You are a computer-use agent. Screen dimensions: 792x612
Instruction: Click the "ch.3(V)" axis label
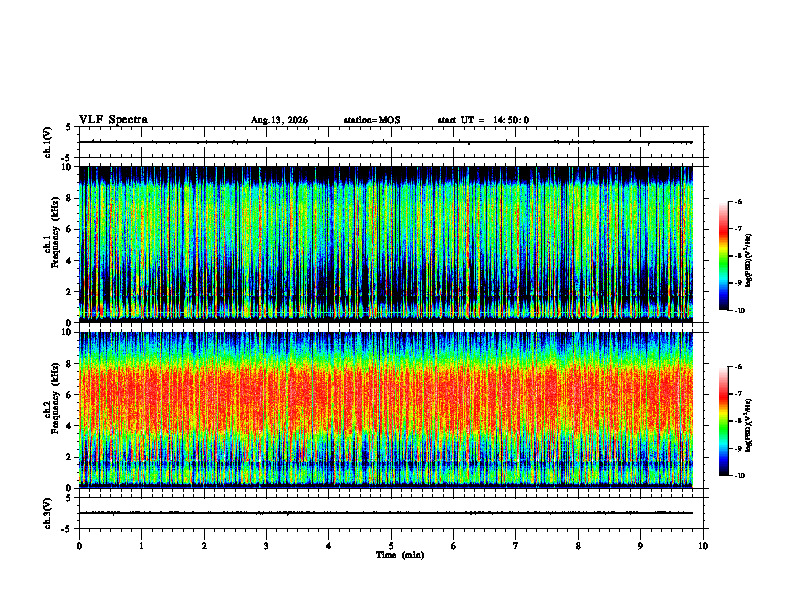coord(48,513)
